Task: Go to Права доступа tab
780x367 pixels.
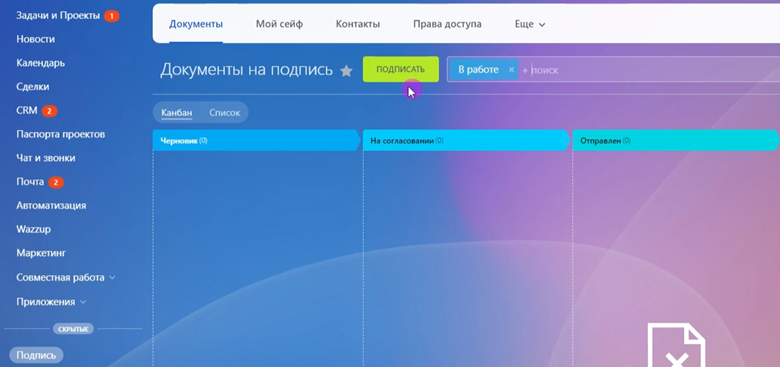Action: coord(447,24)
